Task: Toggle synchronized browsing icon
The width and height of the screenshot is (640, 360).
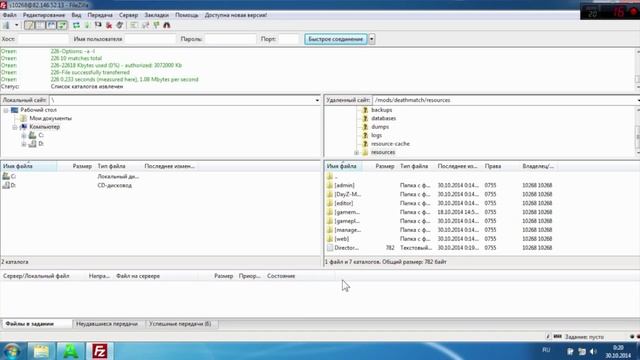Action: point(156,25)
